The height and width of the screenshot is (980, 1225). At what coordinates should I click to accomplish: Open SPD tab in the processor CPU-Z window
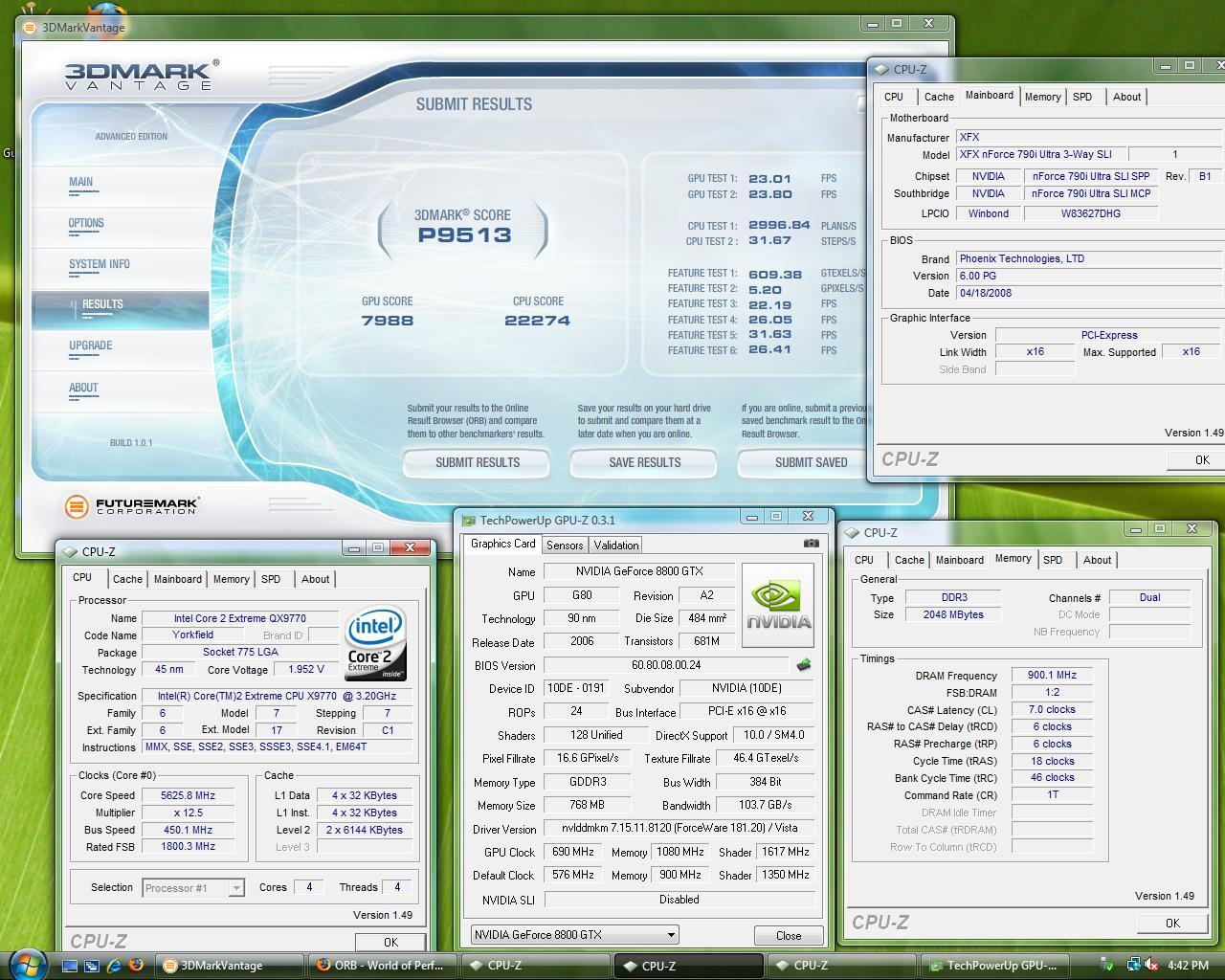pyautogui.click(x=271, y=579)
